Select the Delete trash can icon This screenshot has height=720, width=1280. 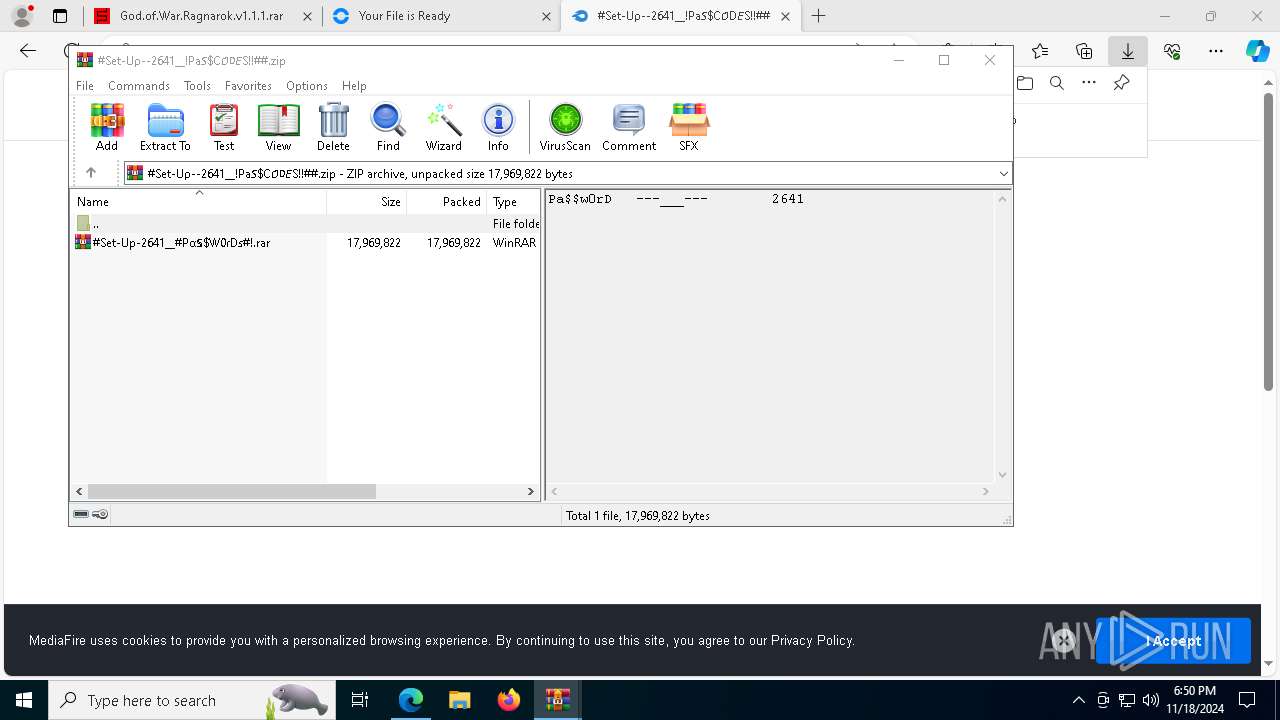(333, 127)
